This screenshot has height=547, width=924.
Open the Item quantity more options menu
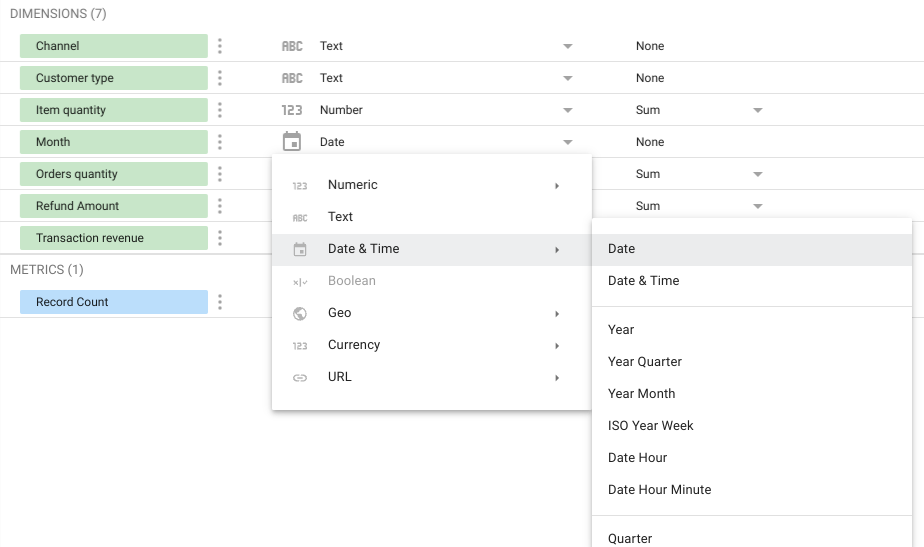pyautogui.click(x=220, y=110)
